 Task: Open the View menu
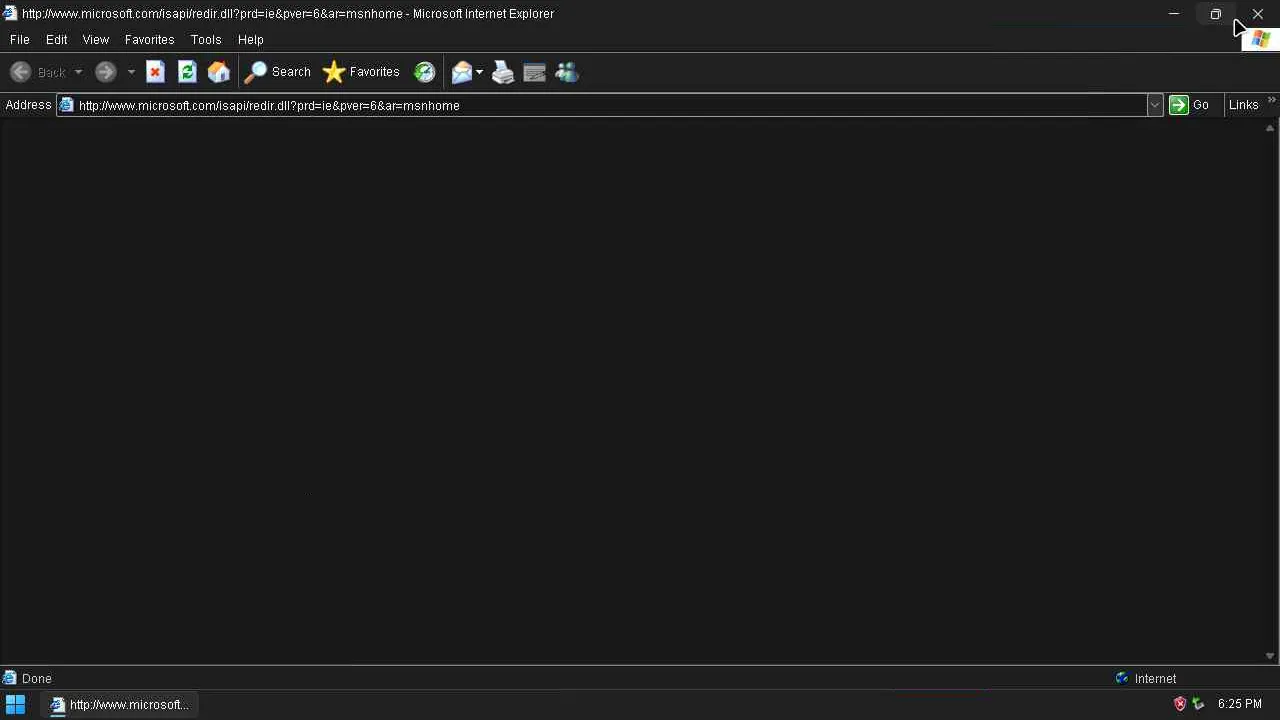click(96, 40)
